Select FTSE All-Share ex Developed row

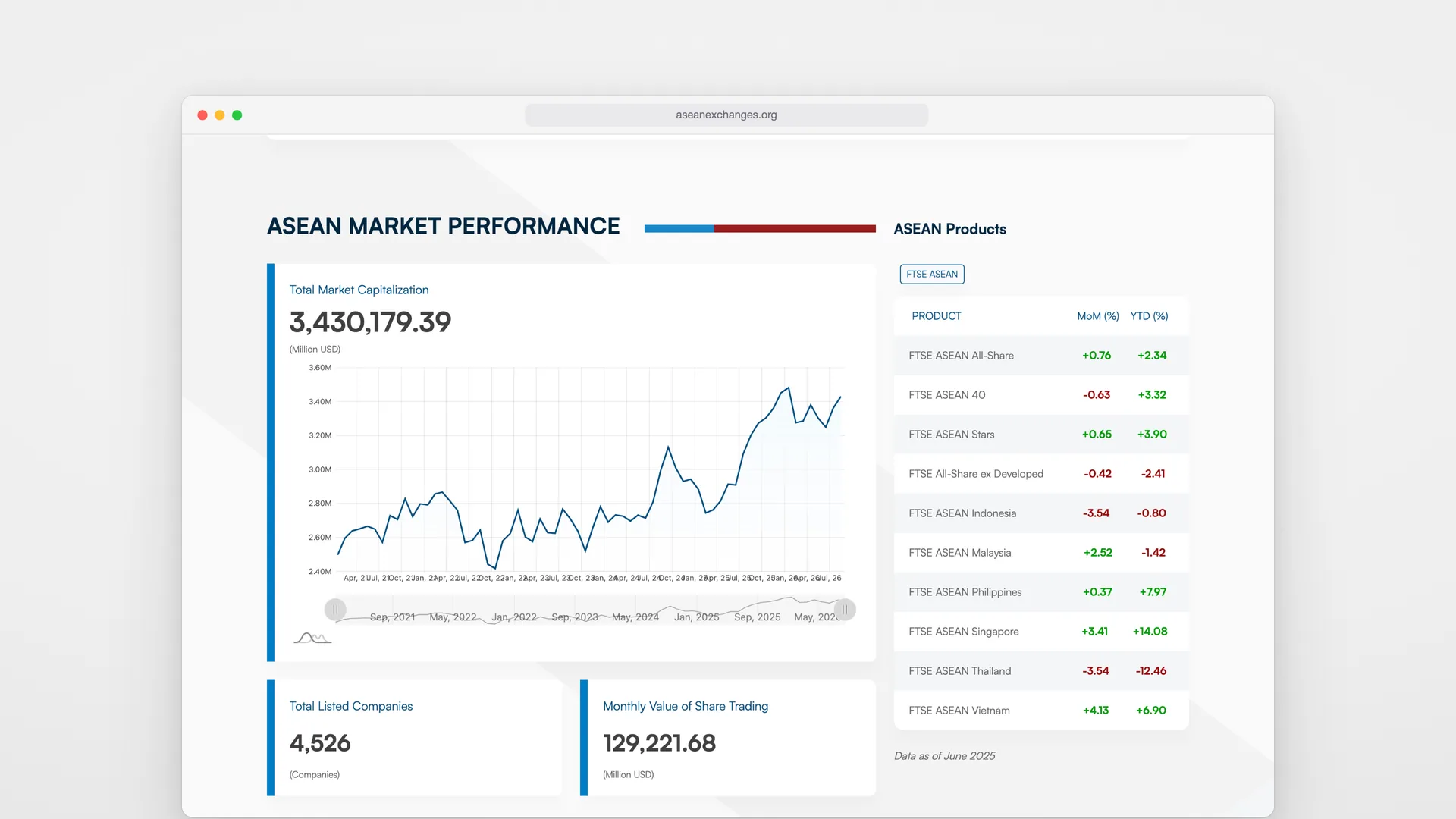1041,474
